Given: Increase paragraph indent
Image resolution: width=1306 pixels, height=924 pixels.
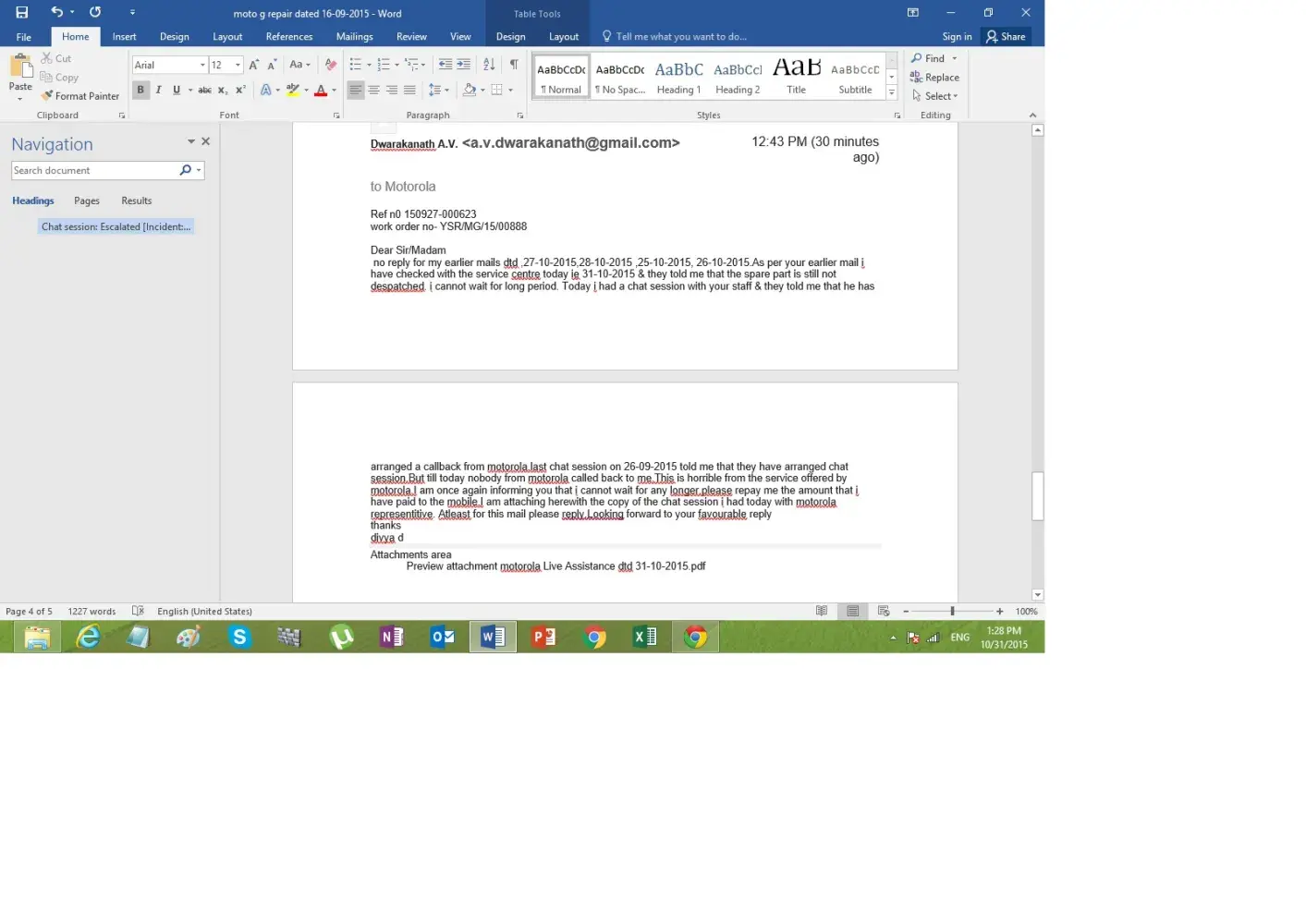Looking at the screenshot, I should (464, 65).
